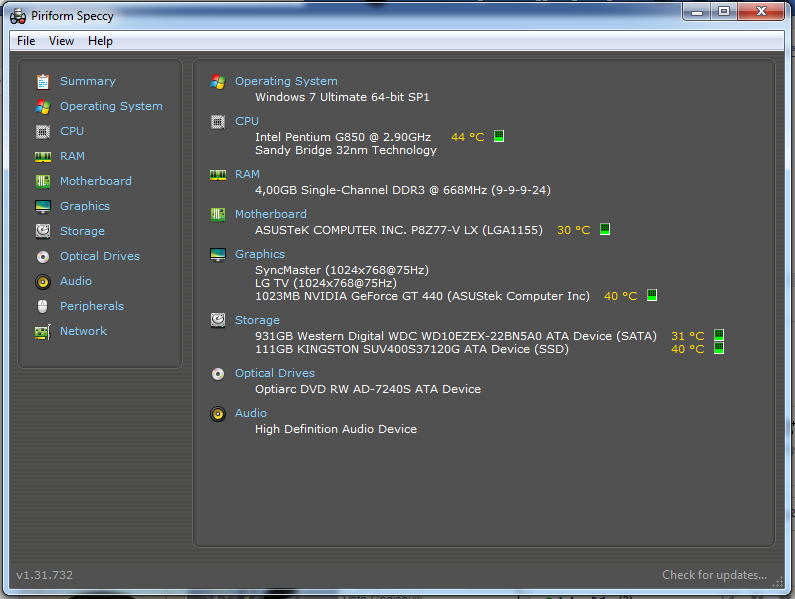
Task: Click the Audio speaker icon in summary panel
Action: point(218,414)
